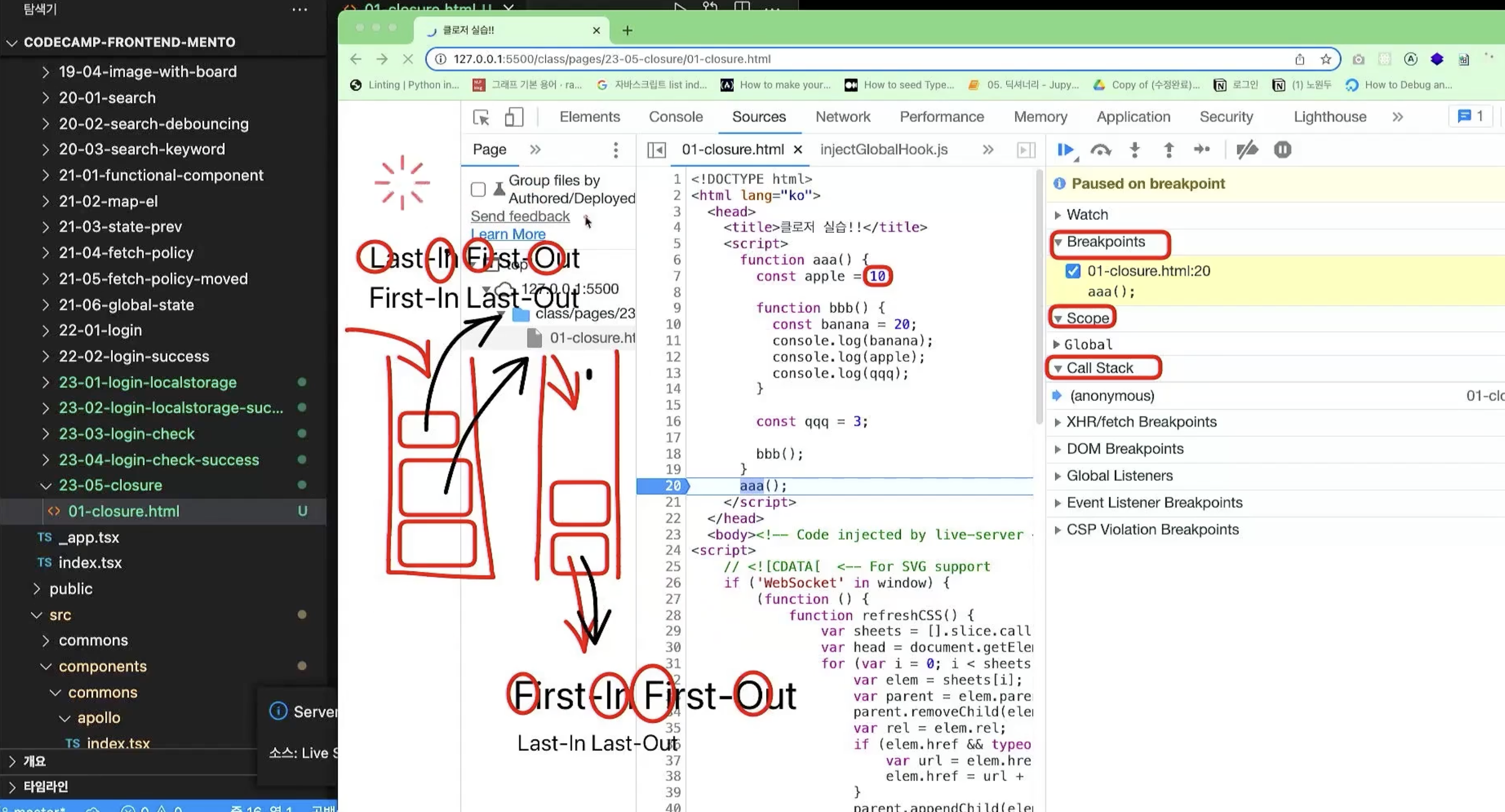Open the Security tab

(x=1226, y=117)
